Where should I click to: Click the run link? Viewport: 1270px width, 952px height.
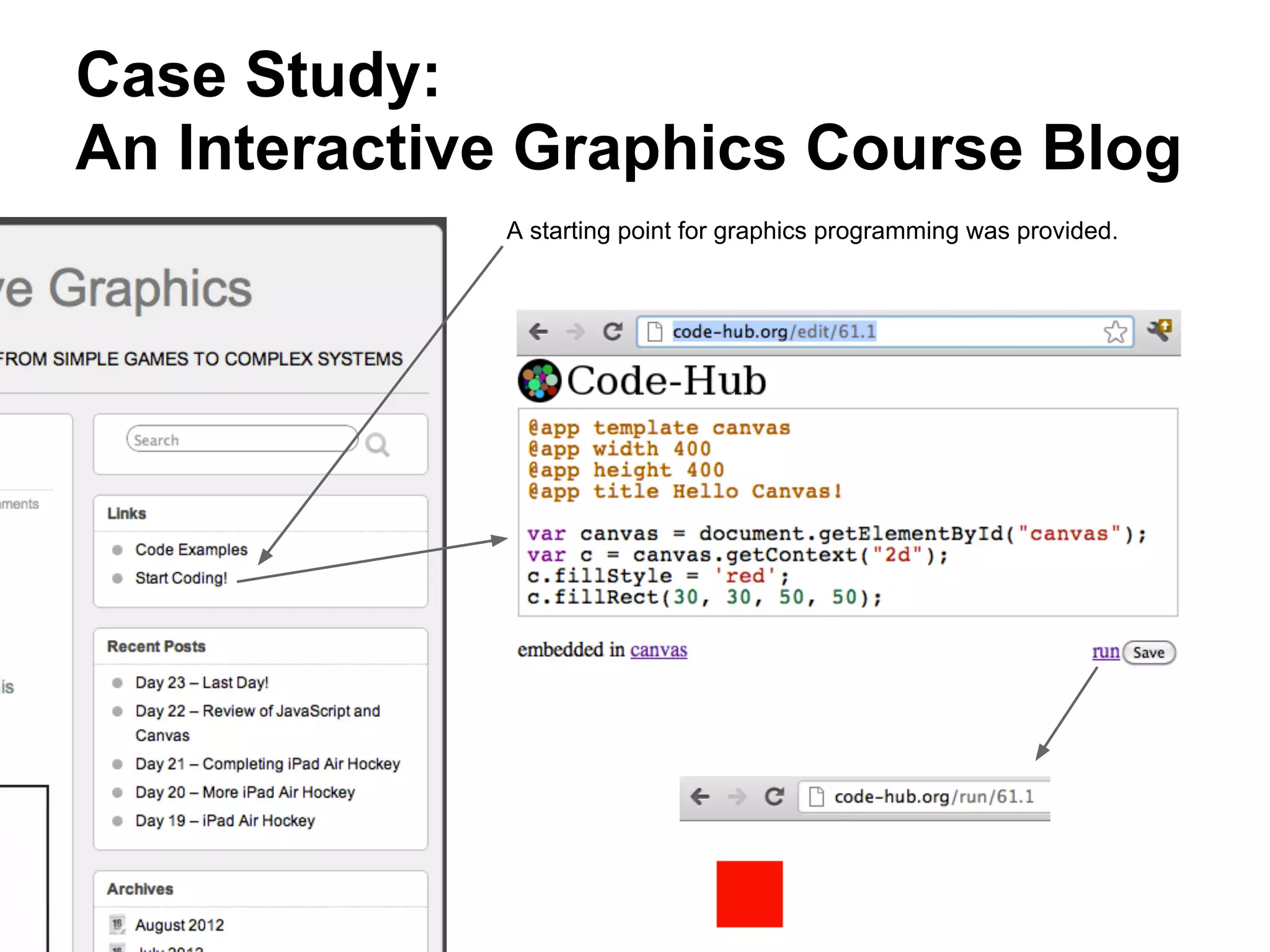(1106, 651)
